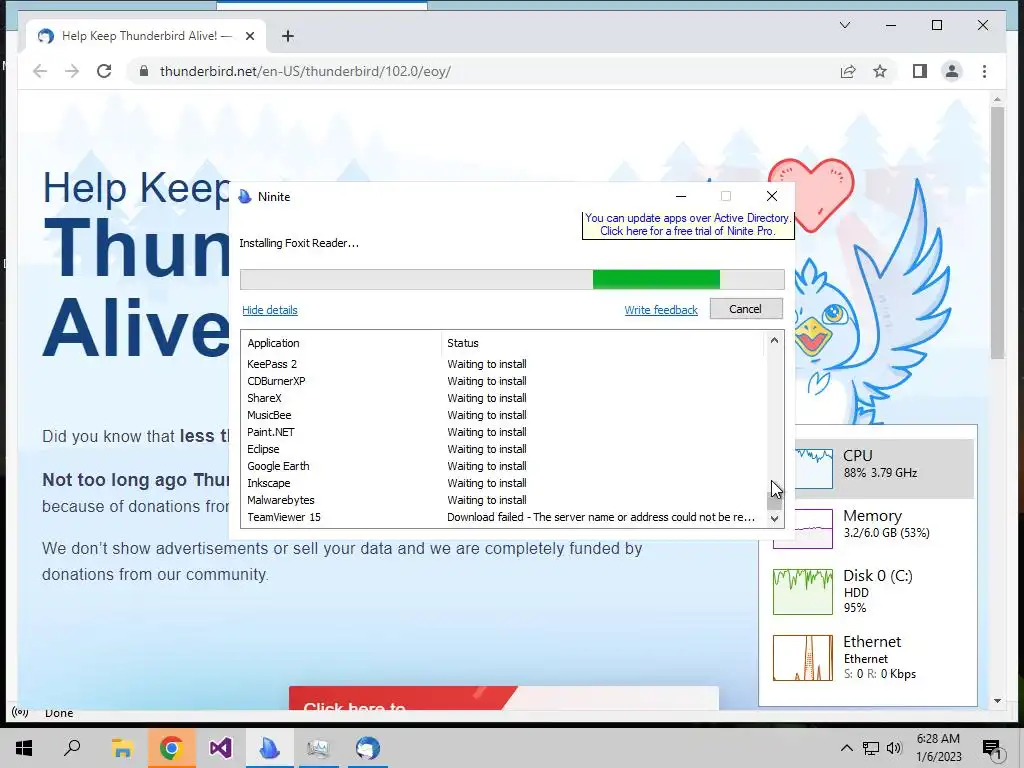Click the address bar URL
Viewport: 1024px width, 768px height.
point(305,71)
